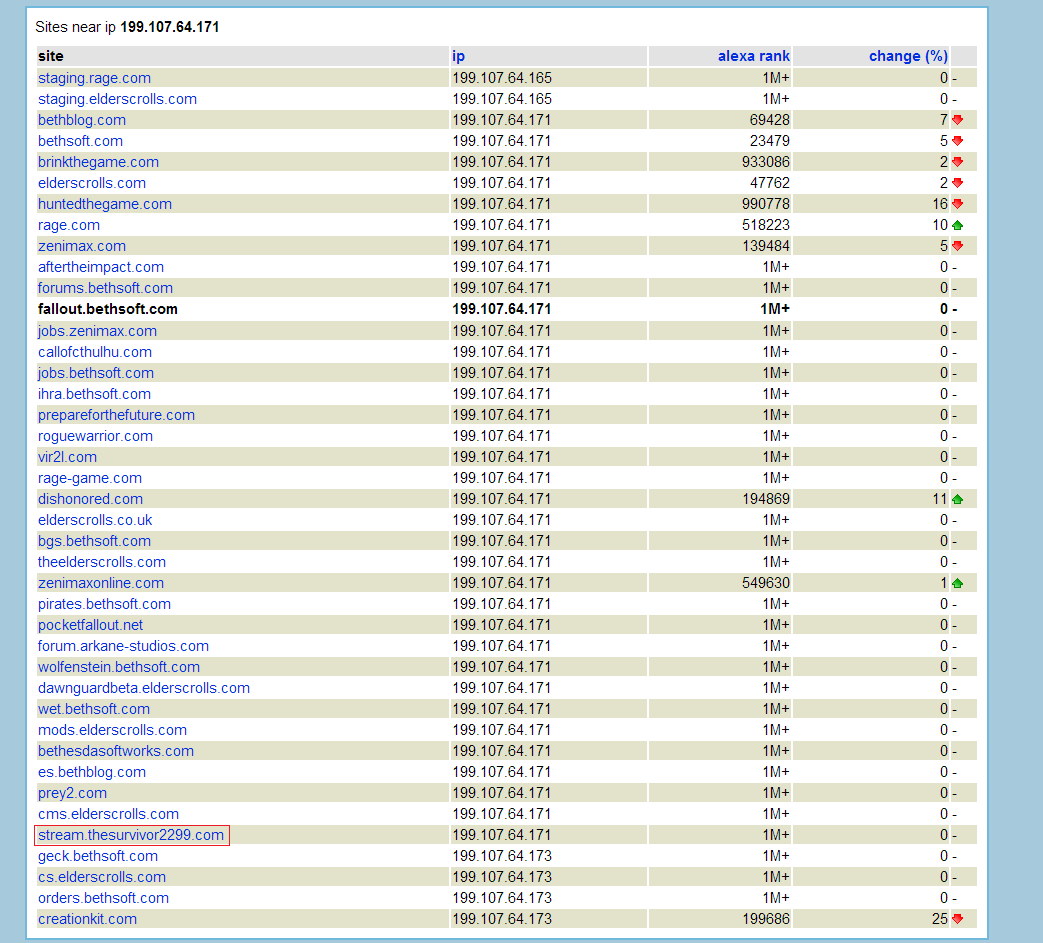Open es.bethblog.com link
The height and width of the screenshot is (943, 1043).
[92, 772]
